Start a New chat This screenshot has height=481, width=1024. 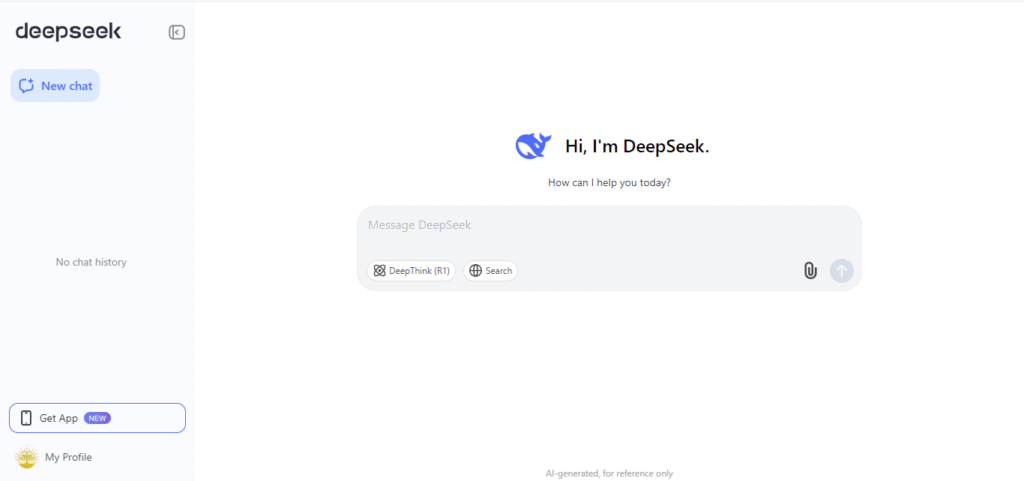(x=55, y=85)
